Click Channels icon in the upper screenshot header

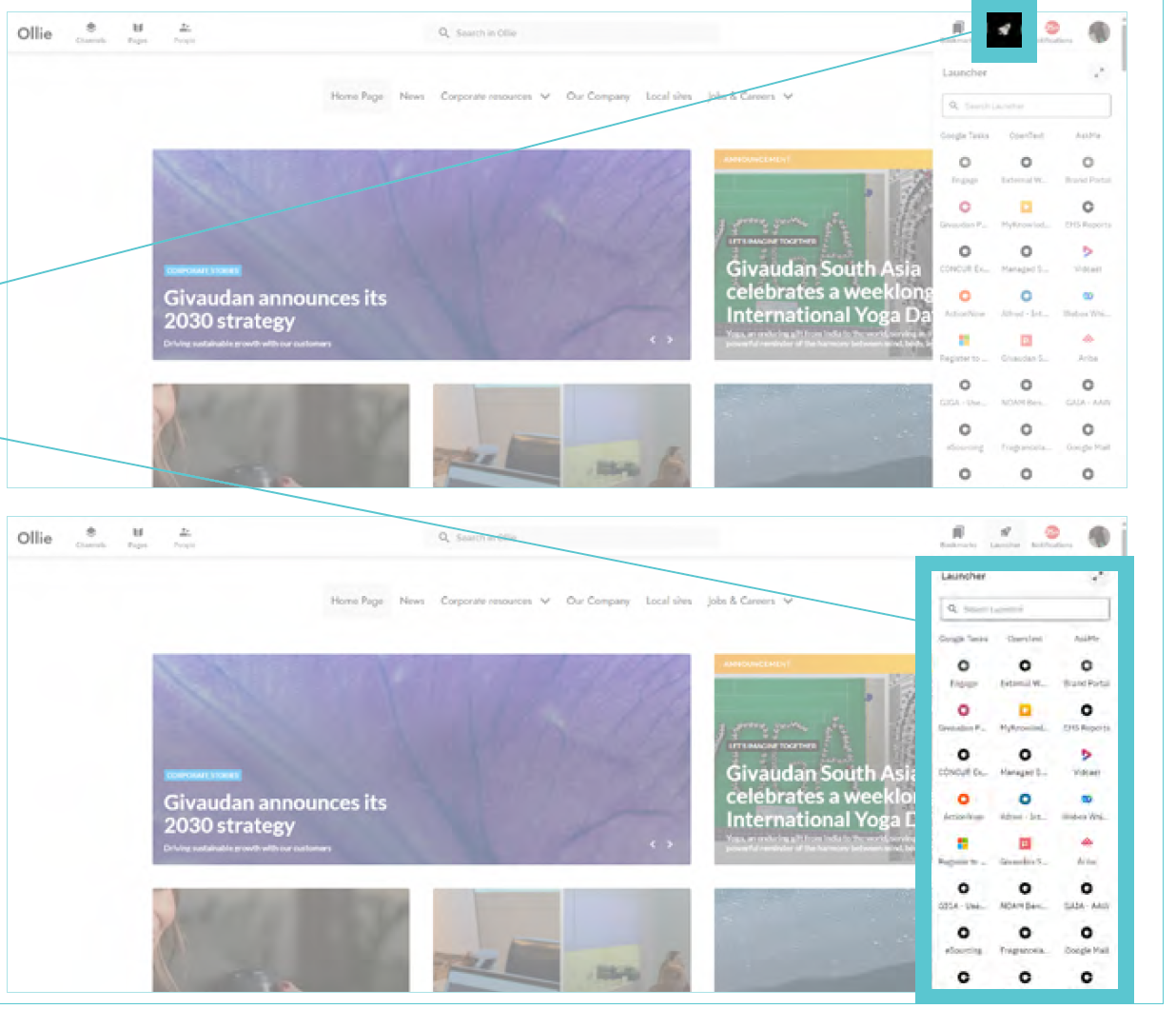click(91, 31)
